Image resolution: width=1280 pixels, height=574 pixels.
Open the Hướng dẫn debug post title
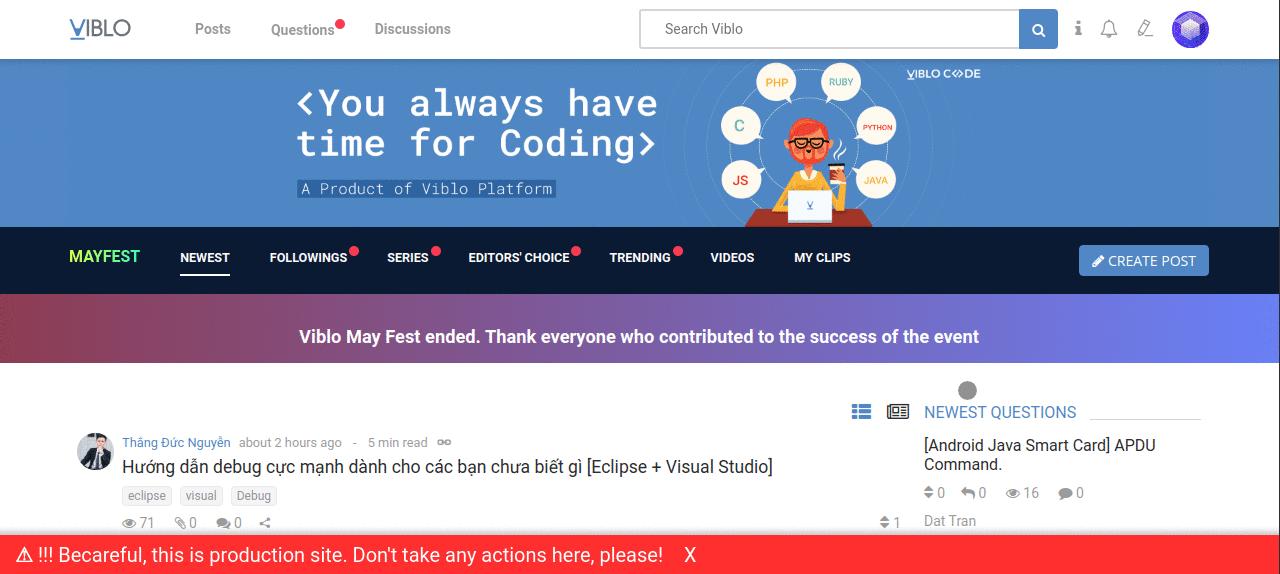click(447, 467)
